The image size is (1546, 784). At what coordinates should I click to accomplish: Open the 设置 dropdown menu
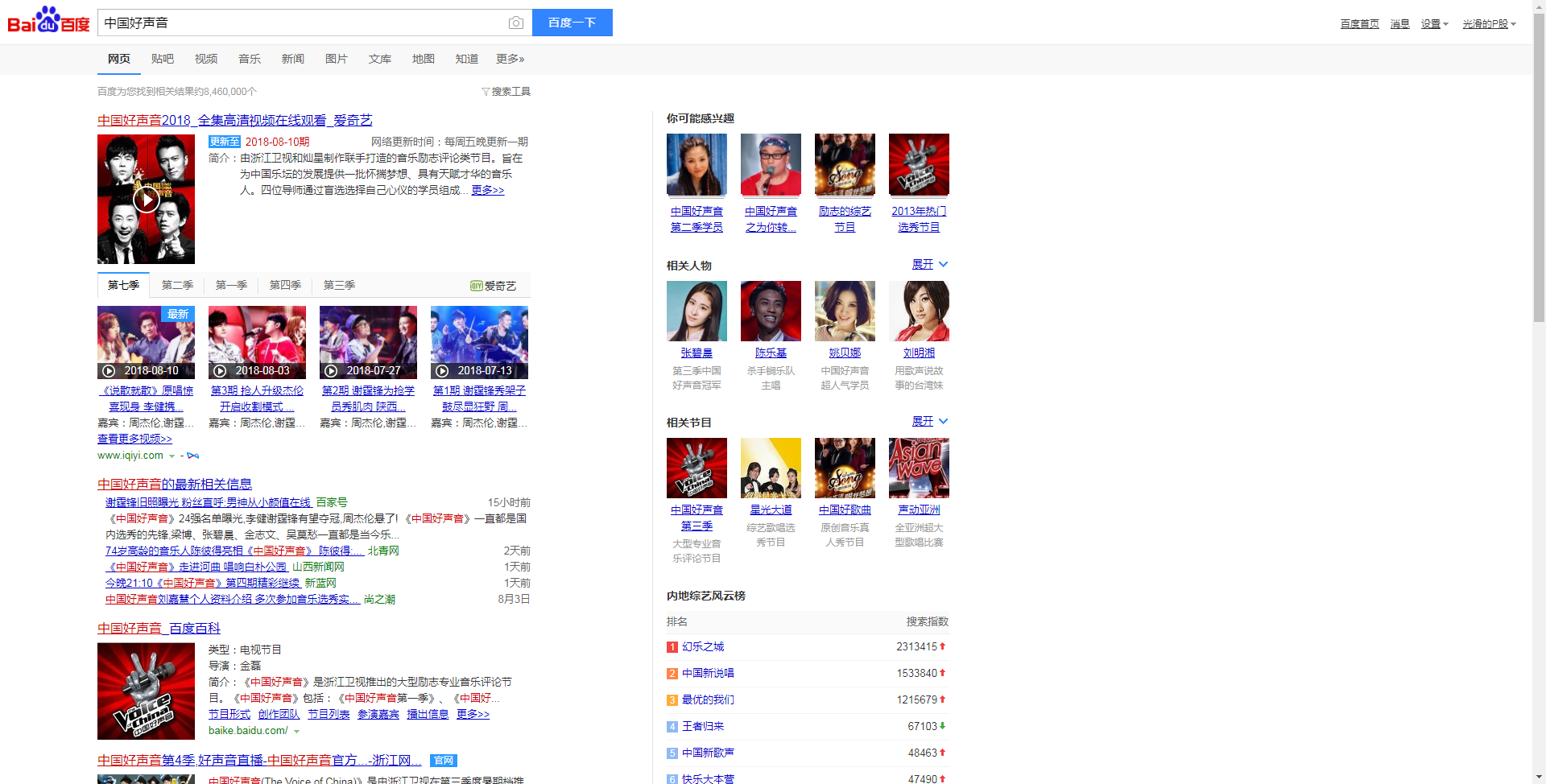(x=1434, y=24)
